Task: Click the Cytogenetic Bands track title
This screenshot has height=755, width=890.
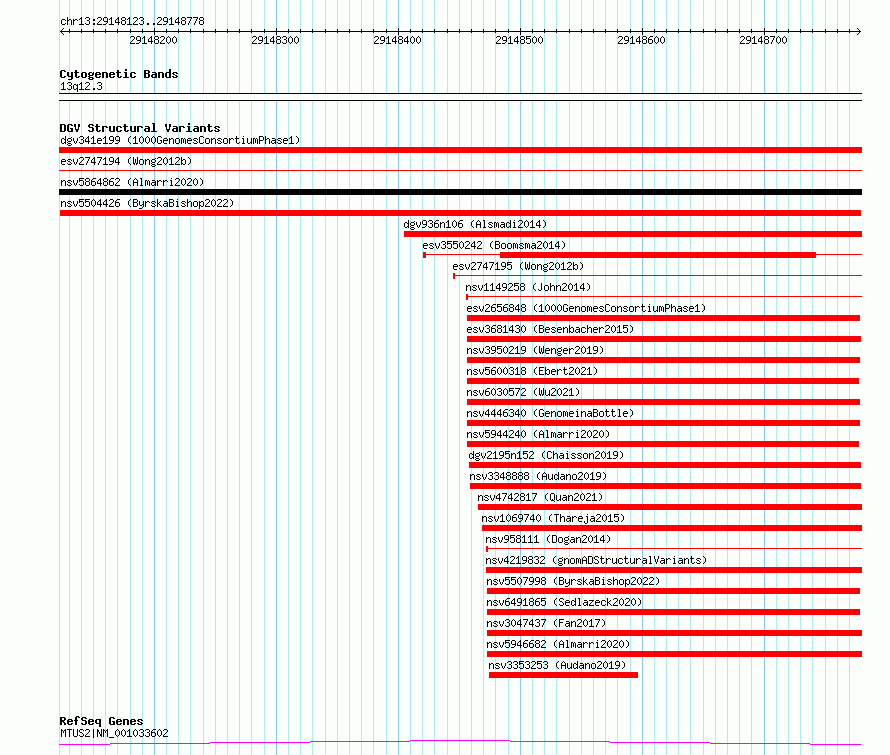Action: pos(119,74)
